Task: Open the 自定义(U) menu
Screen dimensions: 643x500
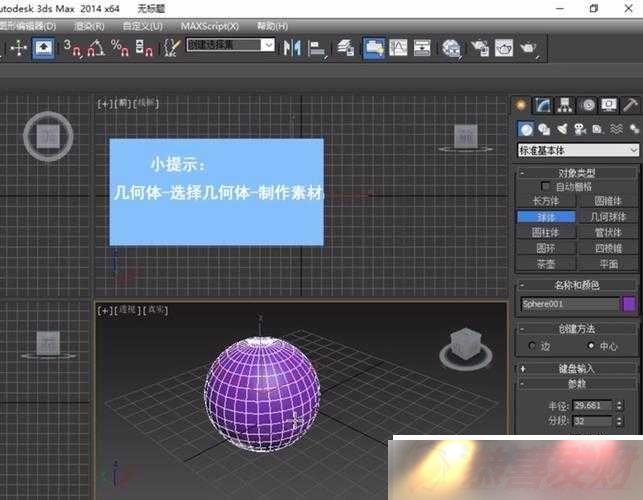Action: pos(142,26)
